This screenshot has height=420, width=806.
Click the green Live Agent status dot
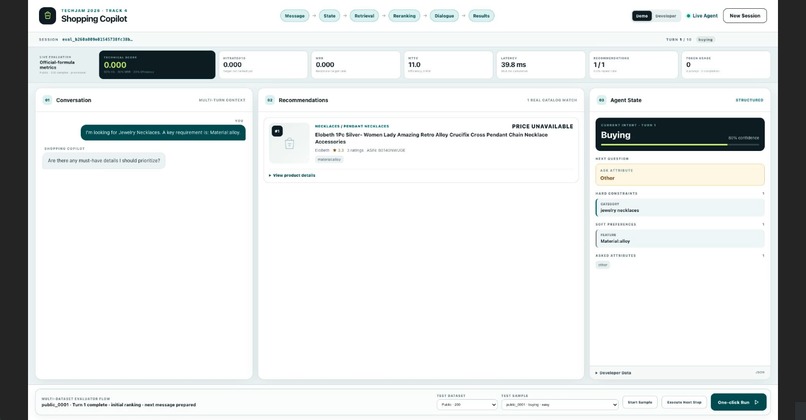click(688, 16)
